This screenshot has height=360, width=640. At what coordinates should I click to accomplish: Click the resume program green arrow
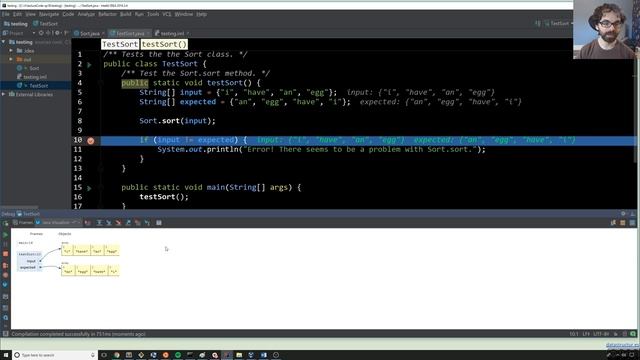coord(5,235)
